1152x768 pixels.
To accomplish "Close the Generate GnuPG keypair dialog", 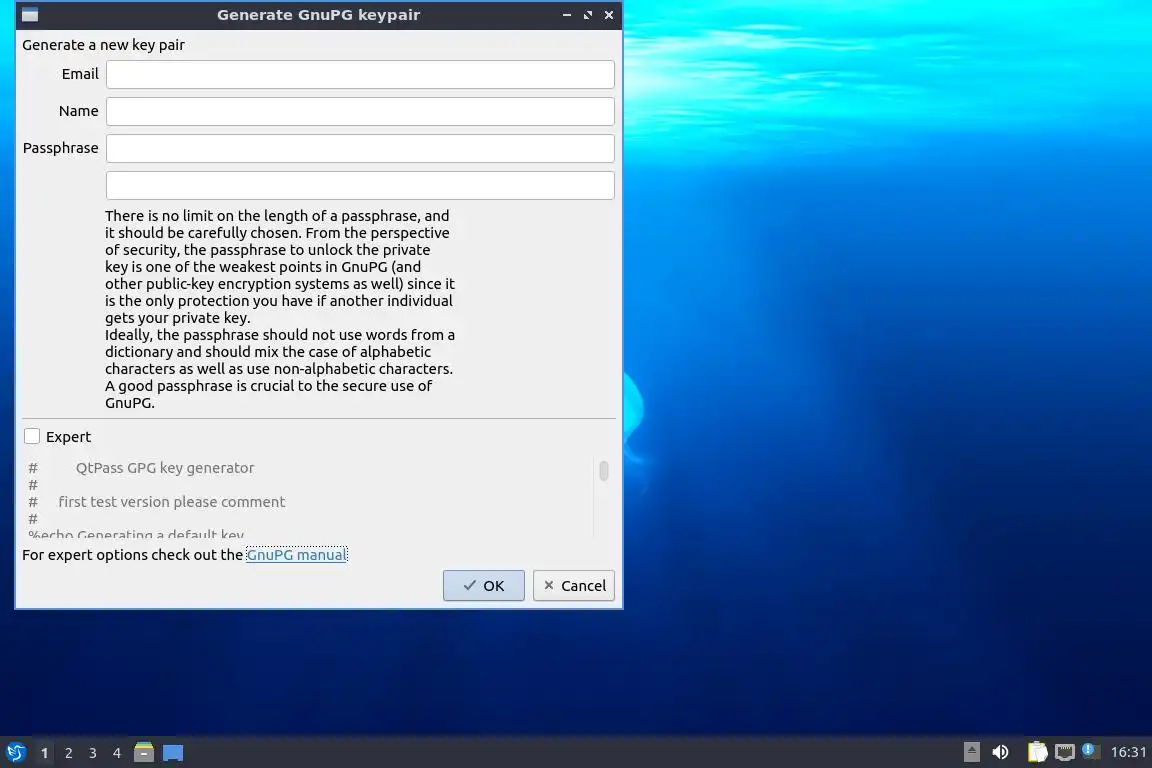I will click(x=609, y=15).
